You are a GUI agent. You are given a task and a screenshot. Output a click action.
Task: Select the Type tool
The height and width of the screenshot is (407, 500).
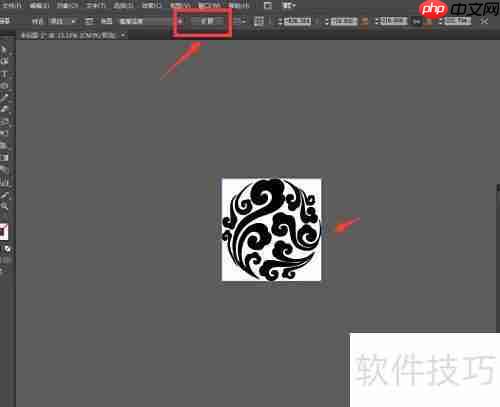point(5,74)
